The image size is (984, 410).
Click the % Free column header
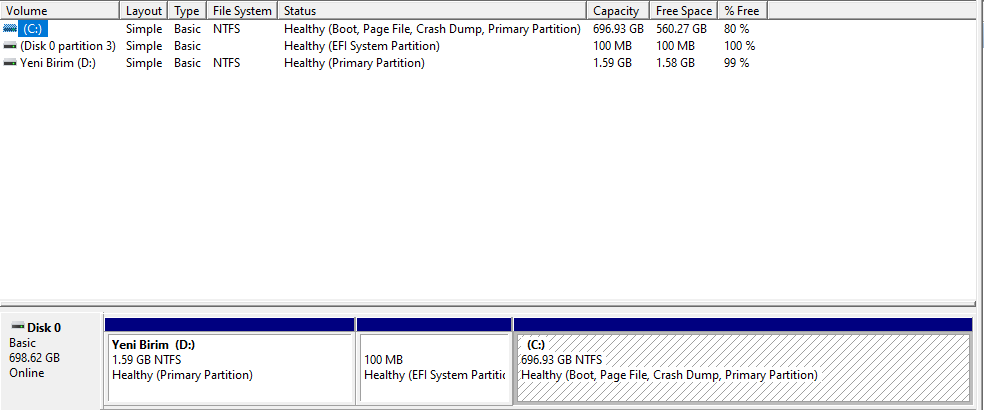742,11
